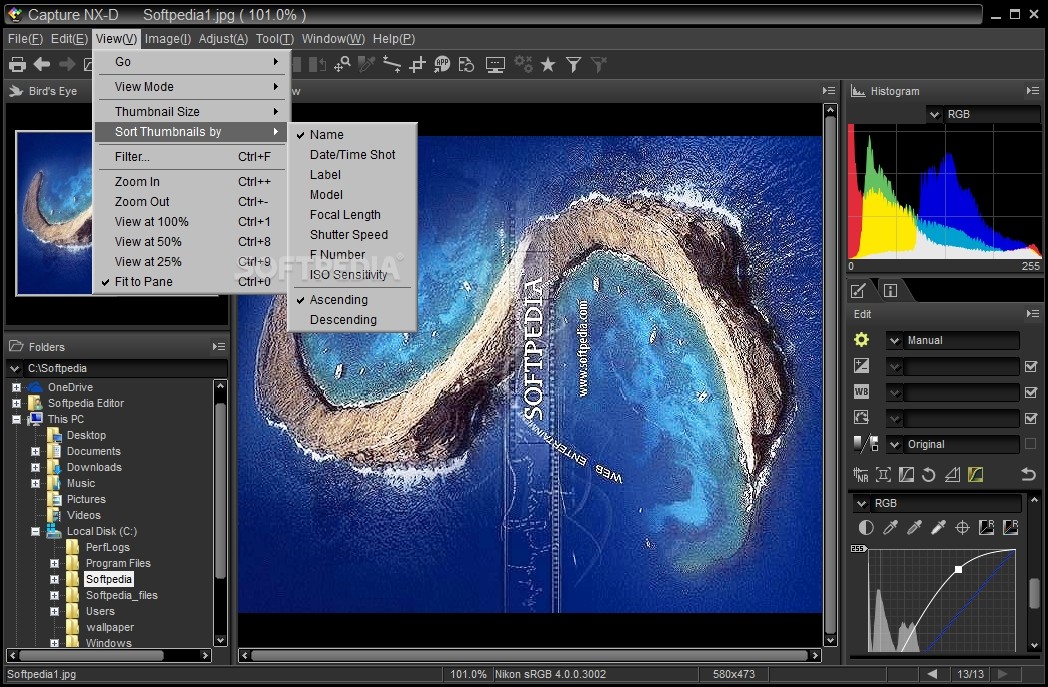Open the Thumbnail Size submenu

click(190, 112)
